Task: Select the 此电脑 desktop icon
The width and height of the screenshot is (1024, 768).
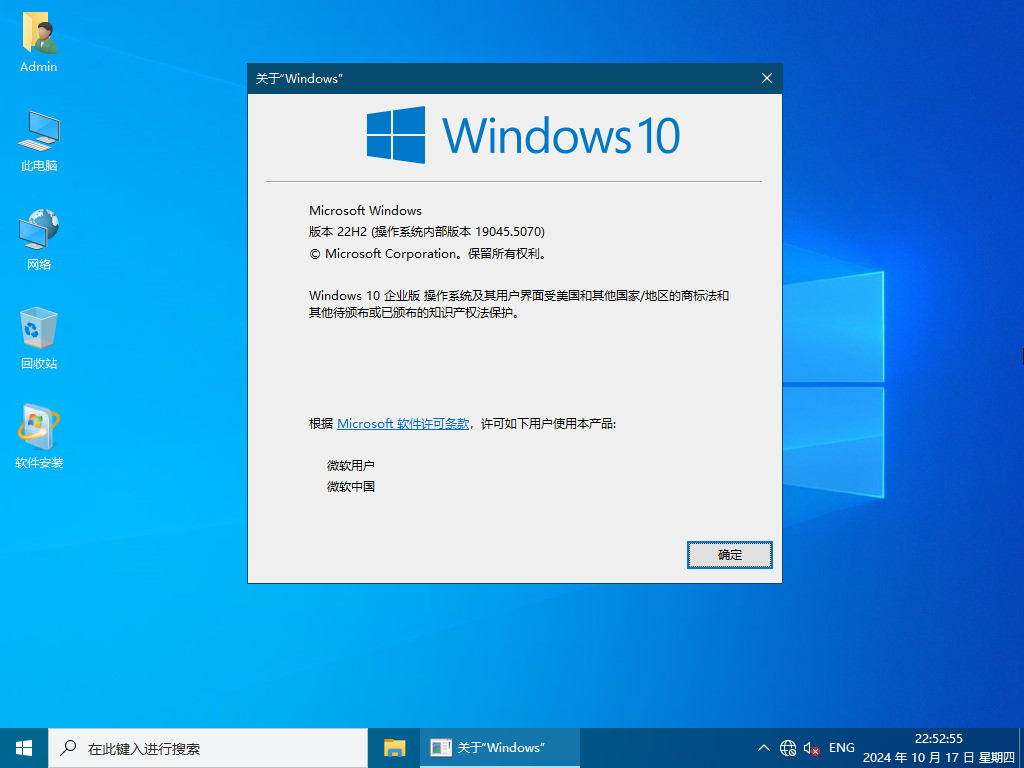Action: (39, 141)
